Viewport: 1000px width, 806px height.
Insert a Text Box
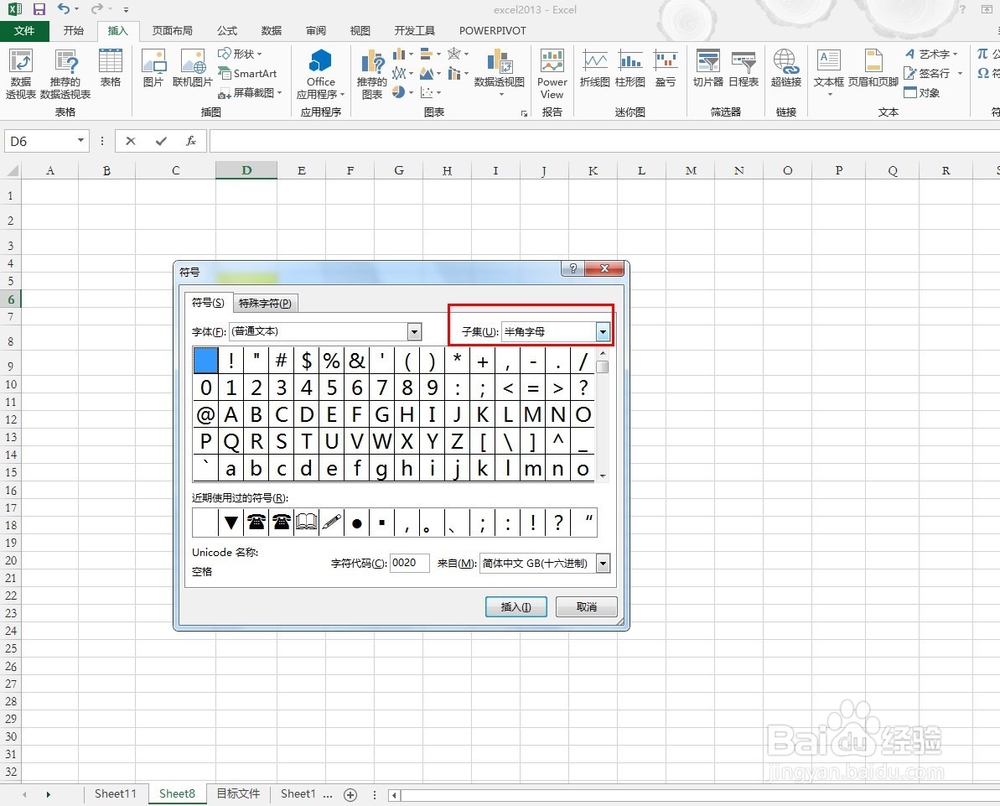(828, 72)
